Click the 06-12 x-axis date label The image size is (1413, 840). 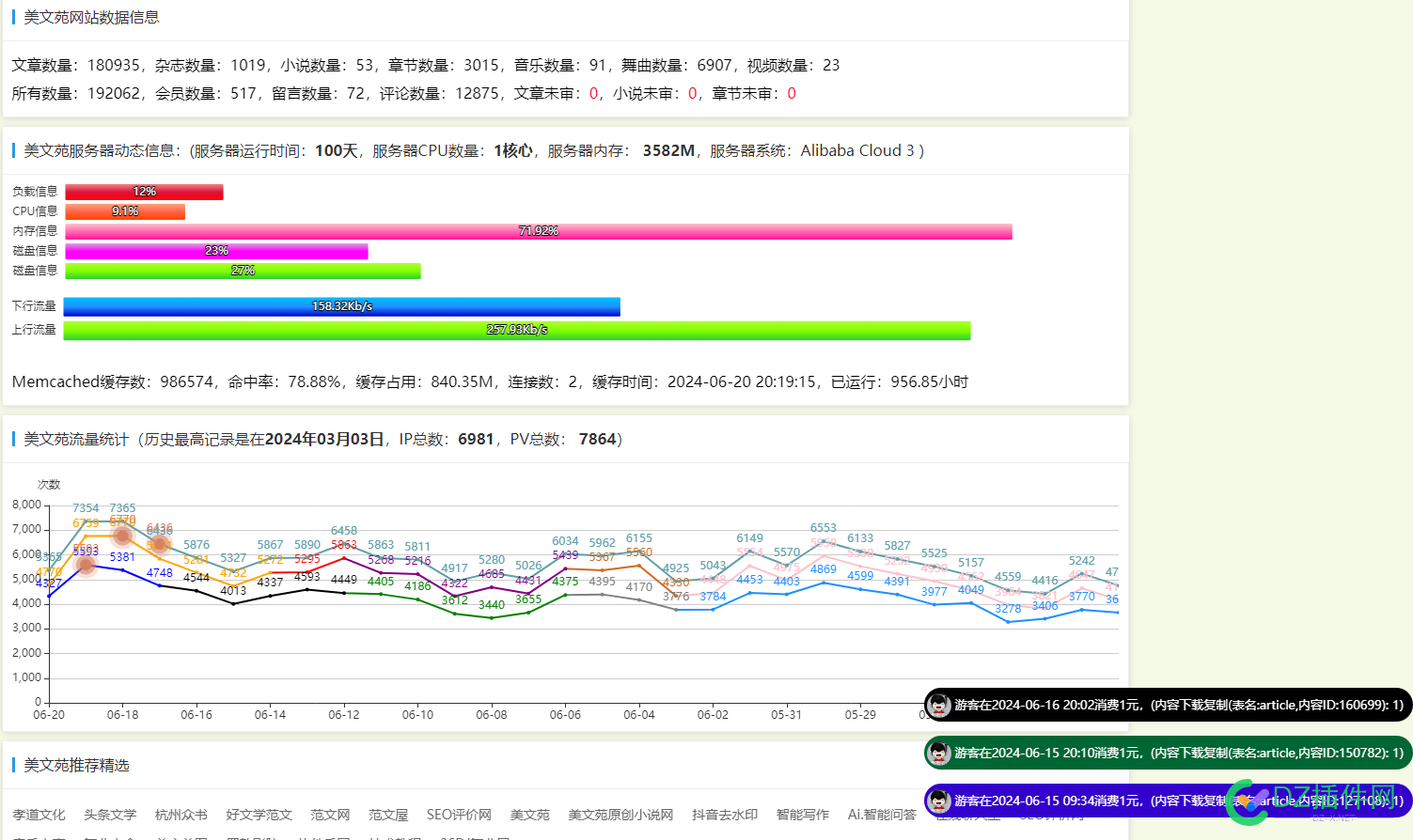point(344,715)
